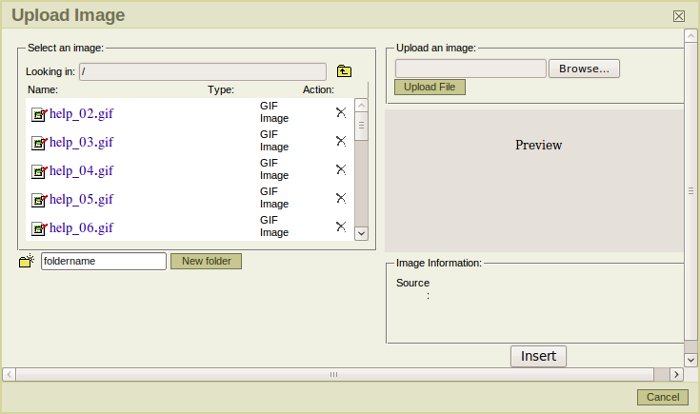The width and height of the screenshot is (700, 414).
Task: Close the Upload Image dialog
Action: click(x=679, y=16)
